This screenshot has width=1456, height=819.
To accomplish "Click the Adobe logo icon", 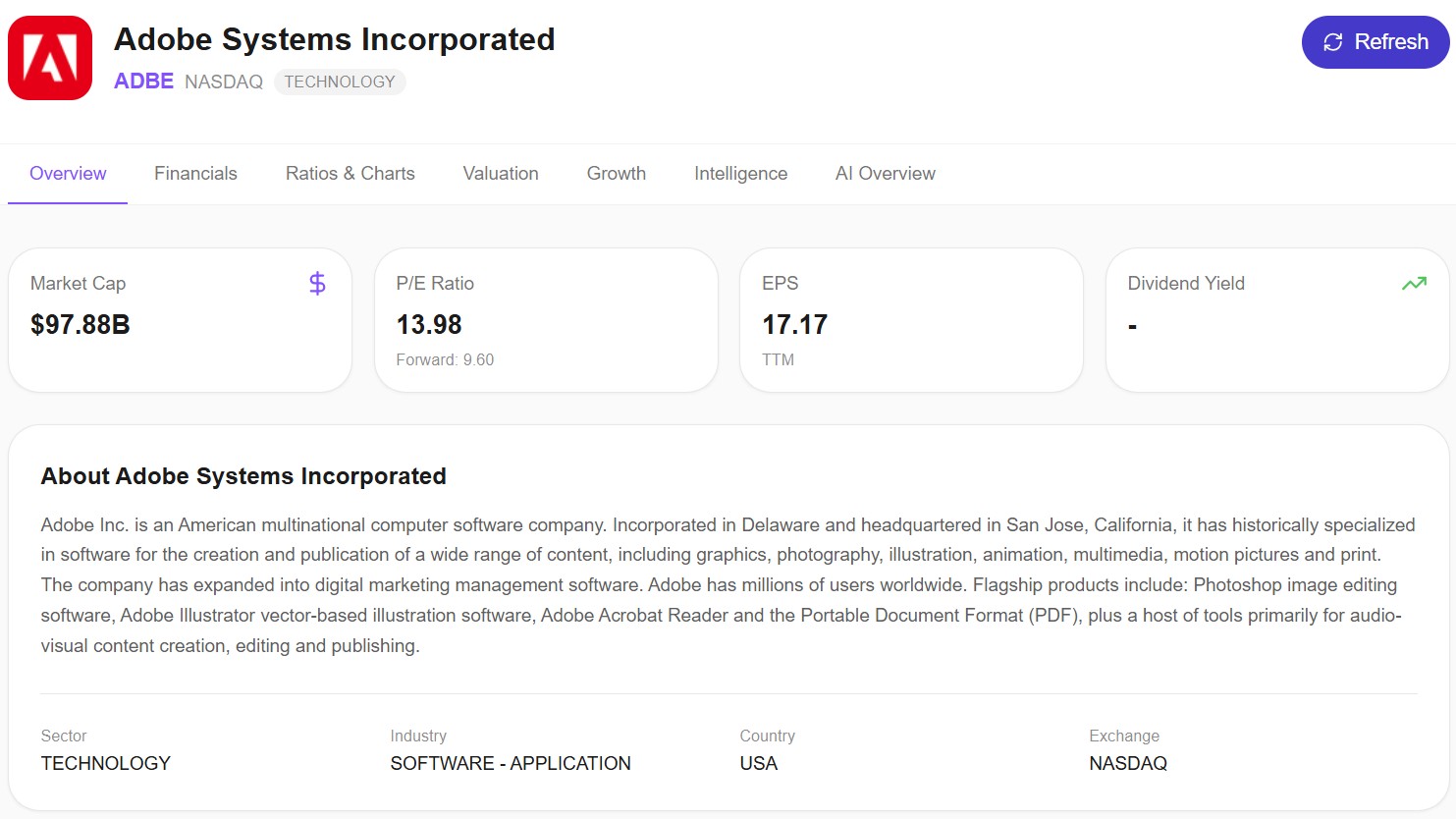I will pos(50,58).
